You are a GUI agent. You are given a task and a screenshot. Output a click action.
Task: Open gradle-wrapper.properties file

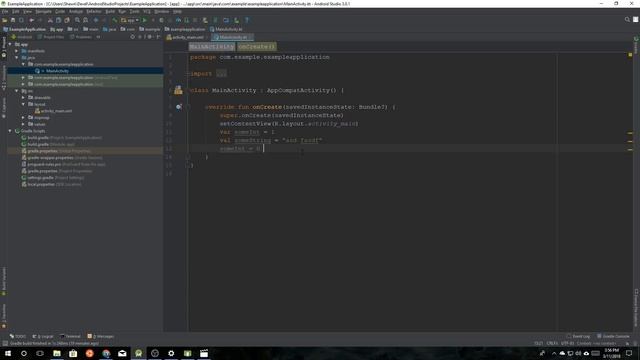(62, 158)
